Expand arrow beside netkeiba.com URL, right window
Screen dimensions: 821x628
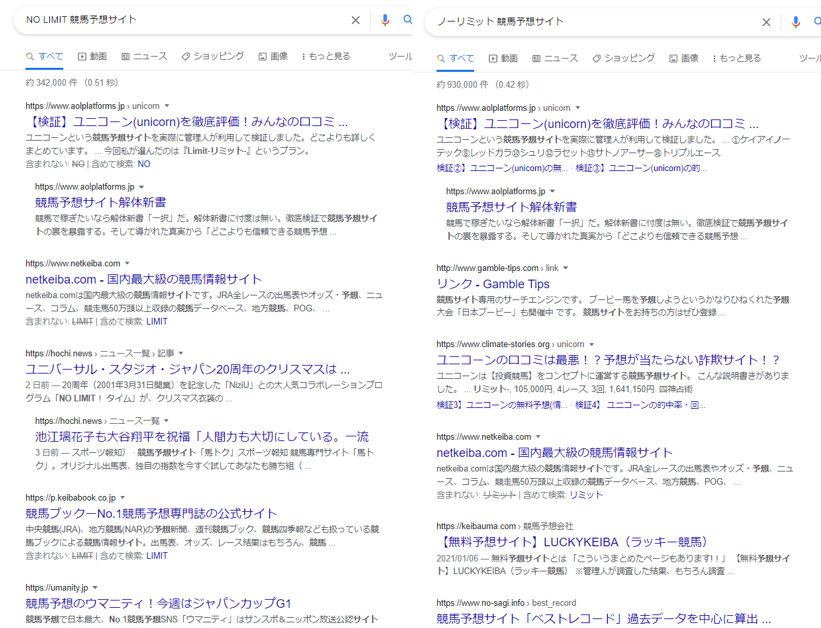538,437
